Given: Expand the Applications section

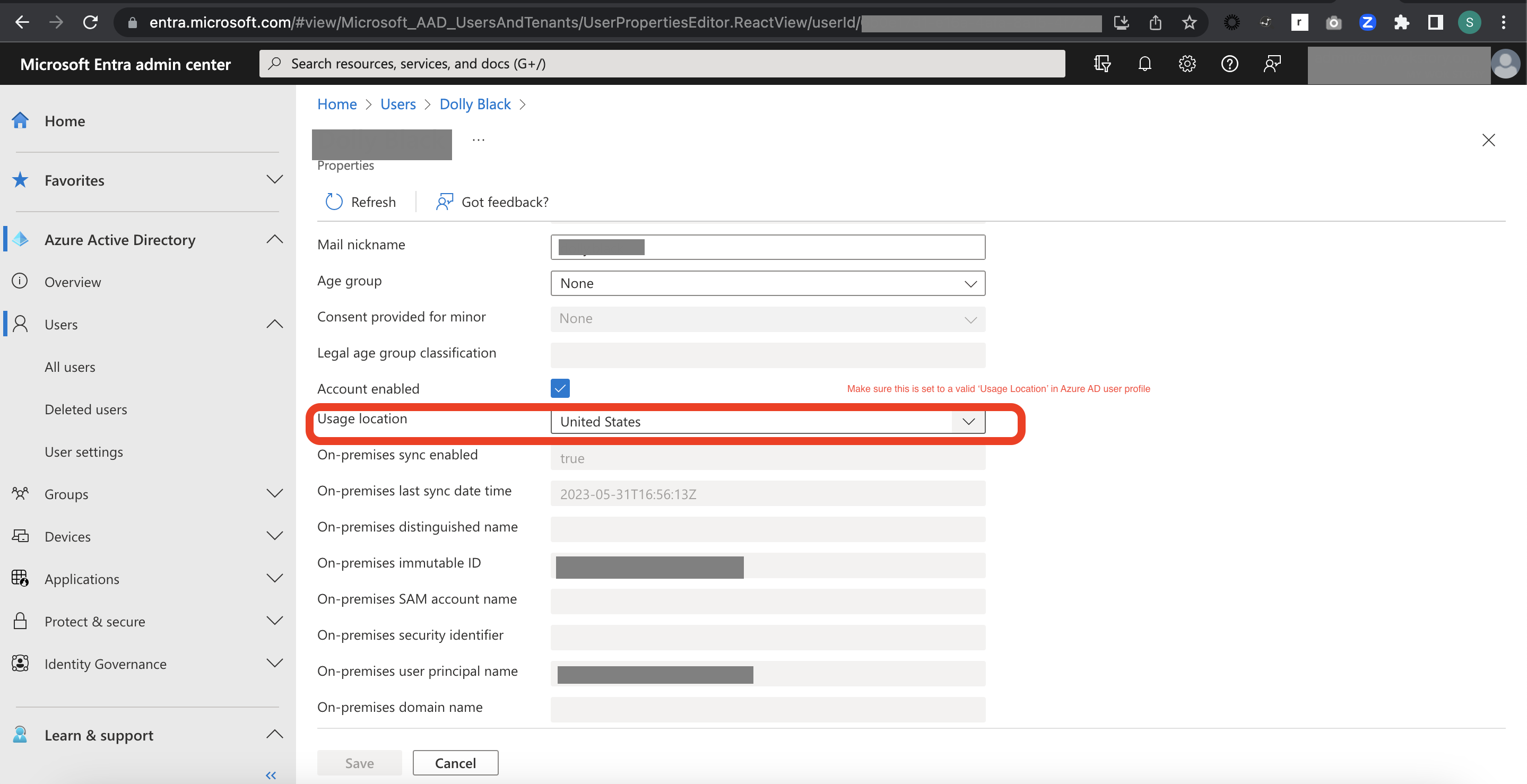Looking at the screenshot, I should pos(274,578).
